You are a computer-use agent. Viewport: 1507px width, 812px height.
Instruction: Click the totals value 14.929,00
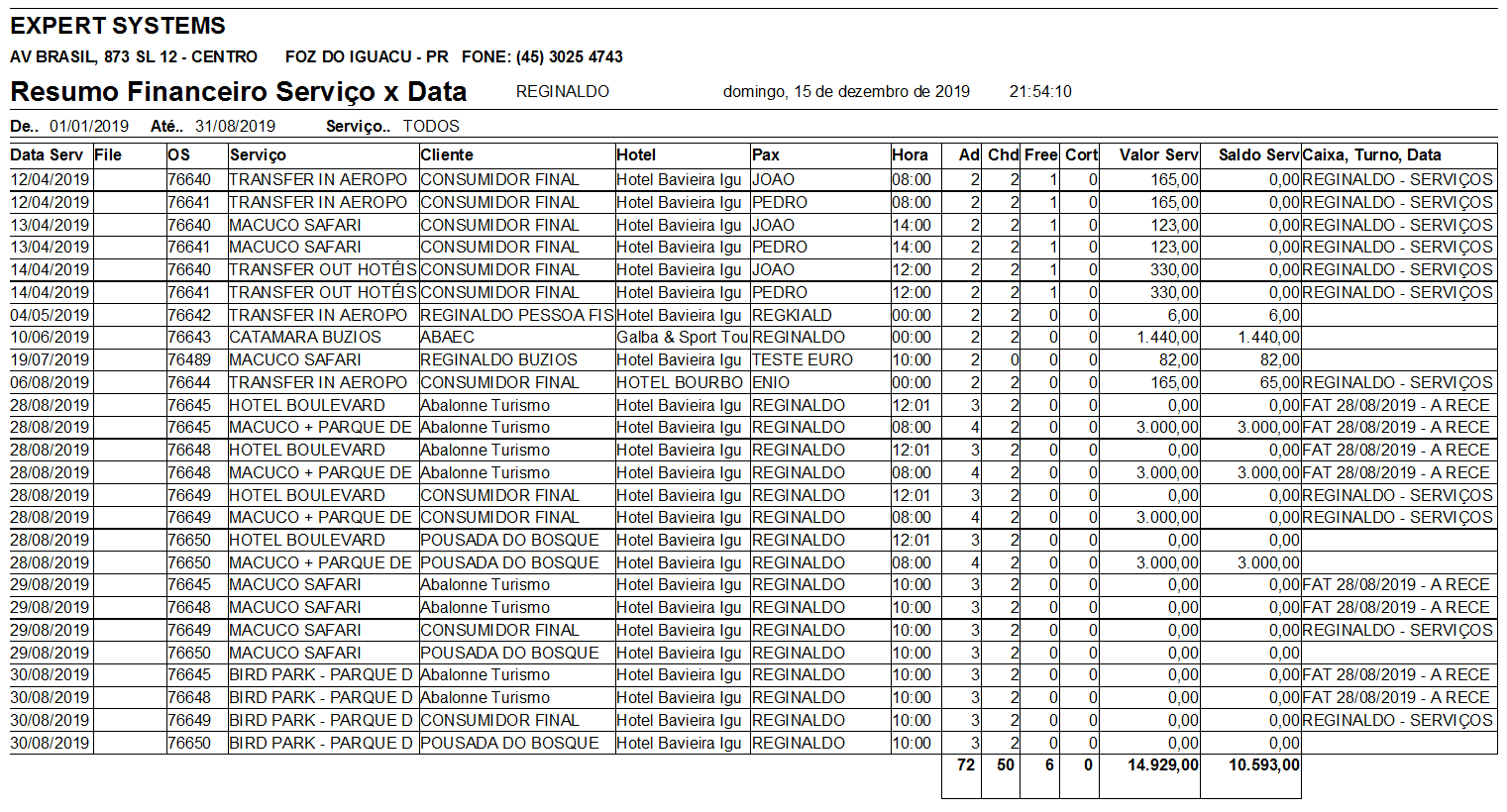(x=1161, y=764)
